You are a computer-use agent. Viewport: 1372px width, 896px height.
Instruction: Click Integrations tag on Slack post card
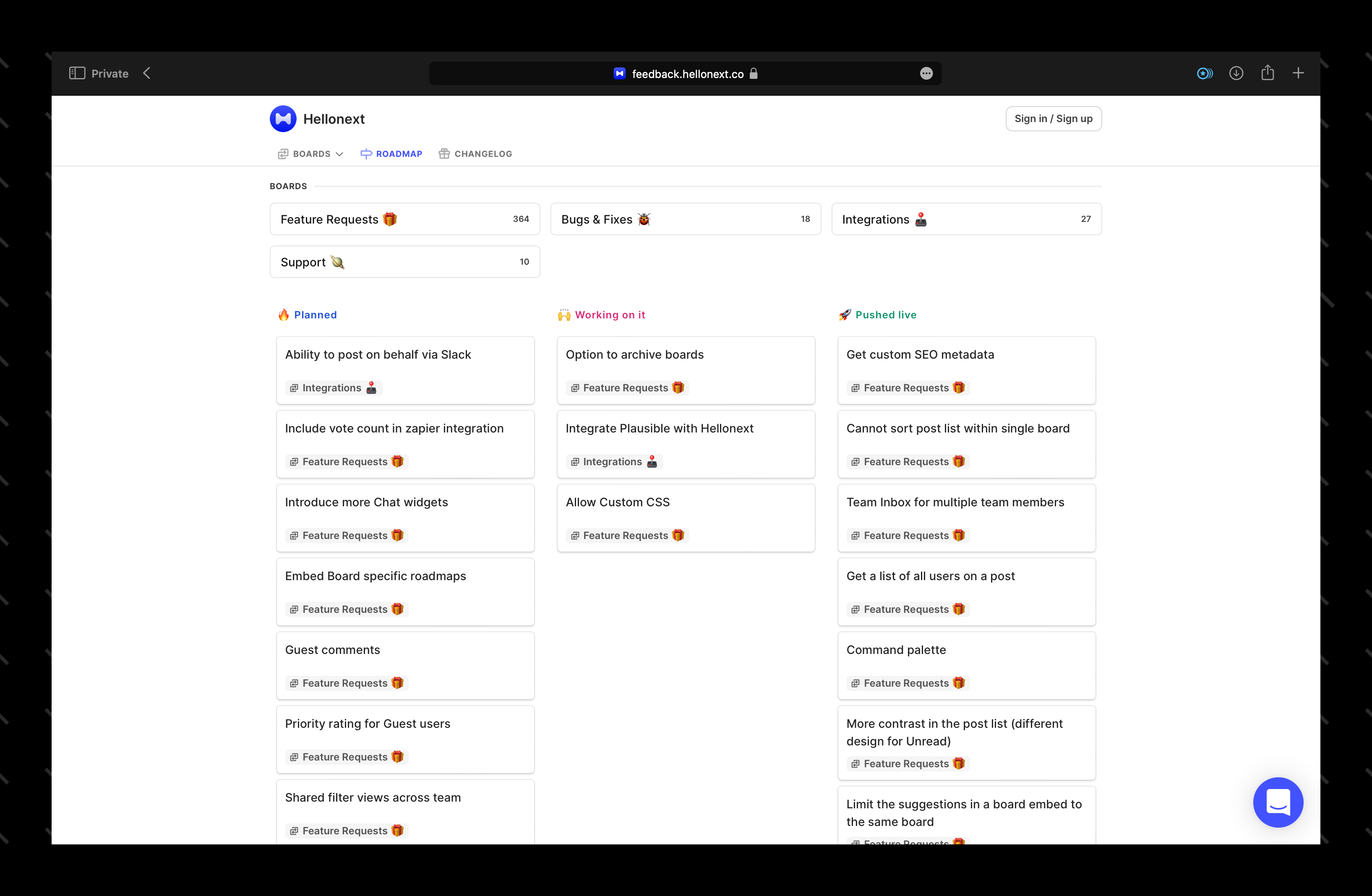334,388
